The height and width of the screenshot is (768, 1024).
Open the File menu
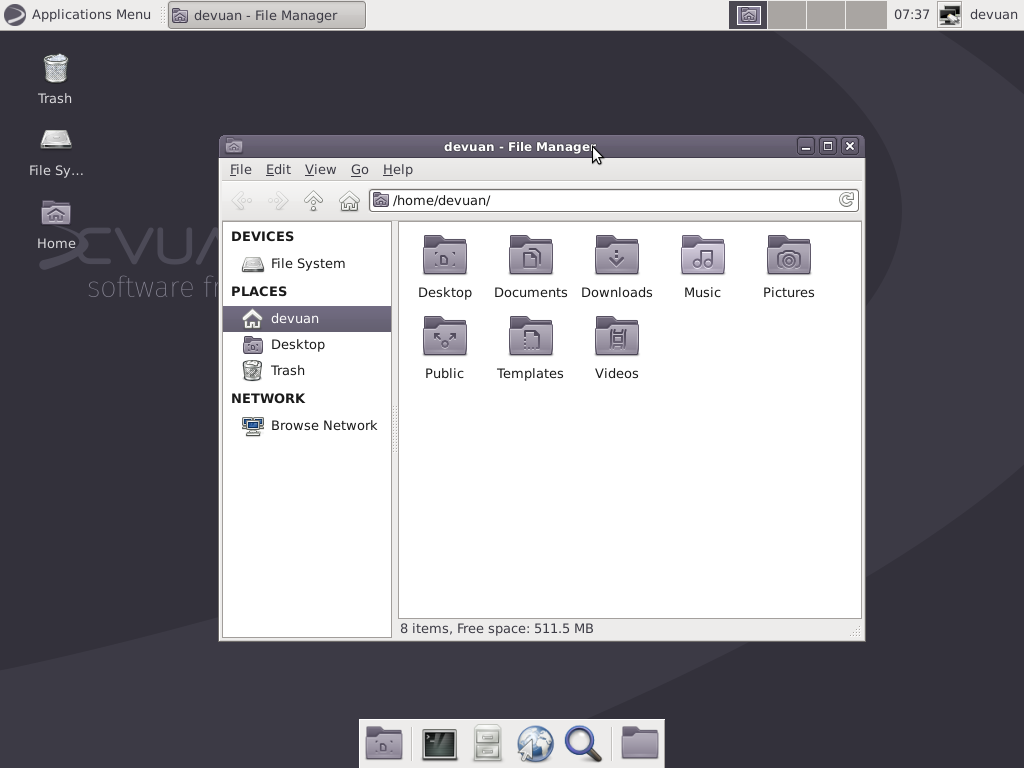coord(240,169)
